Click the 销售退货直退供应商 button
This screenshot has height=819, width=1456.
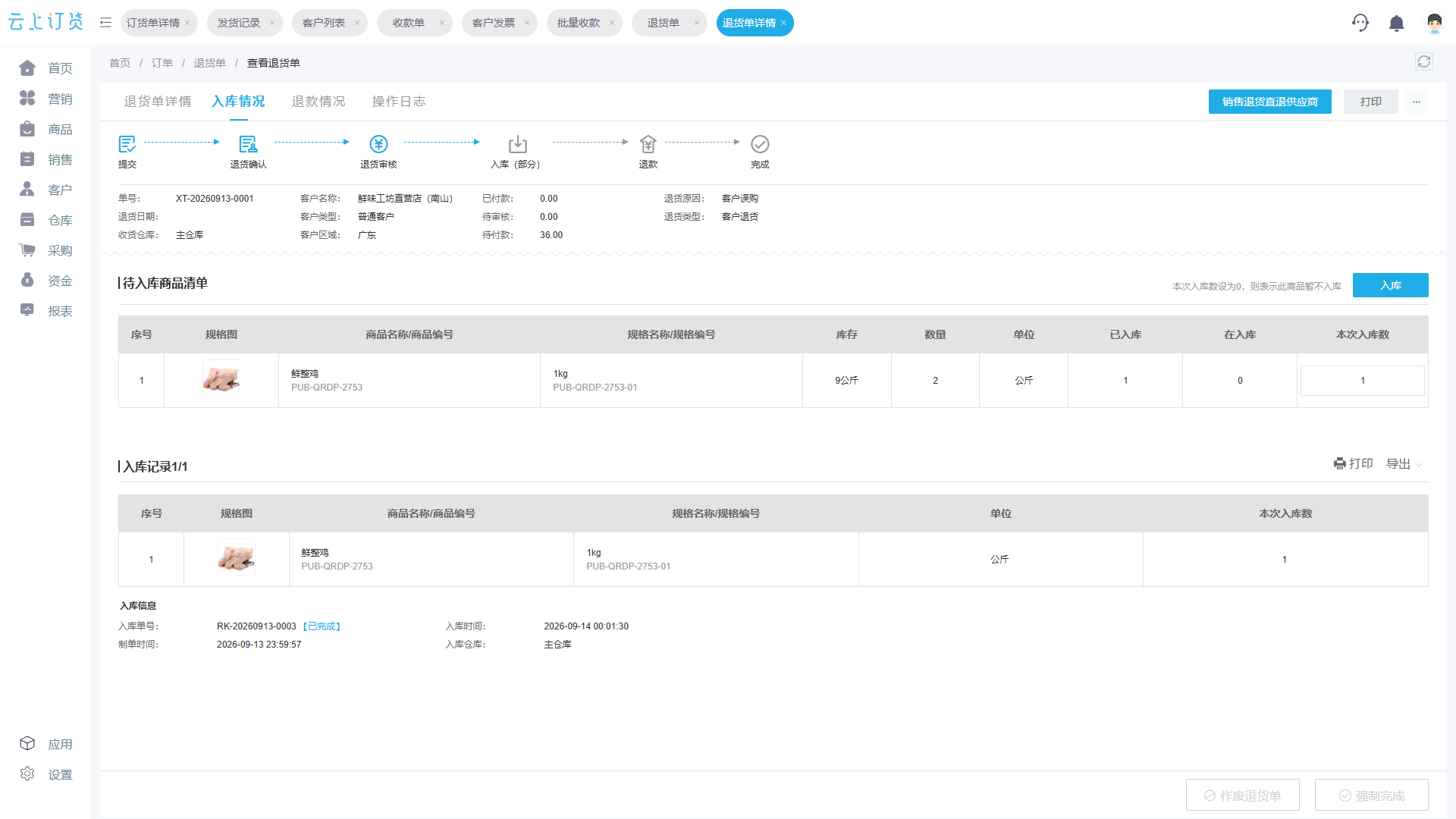(1269, 102)
